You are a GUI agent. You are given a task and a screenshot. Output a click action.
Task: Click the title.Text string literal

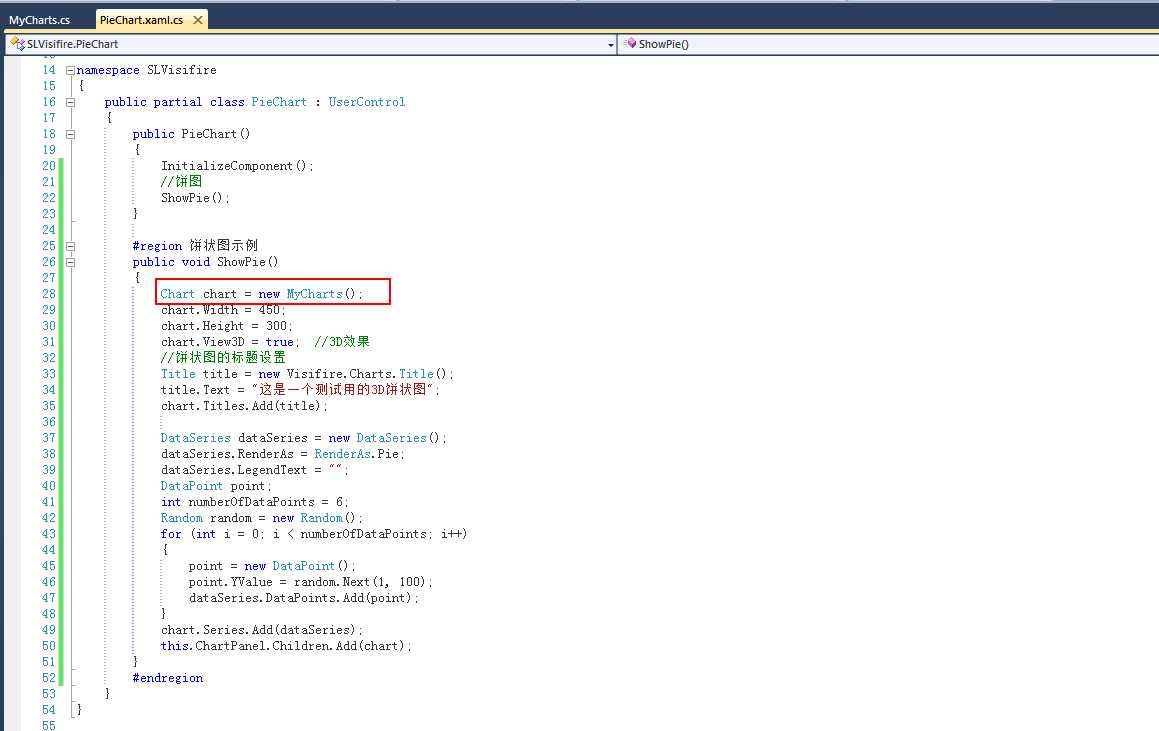click(345, 390)
